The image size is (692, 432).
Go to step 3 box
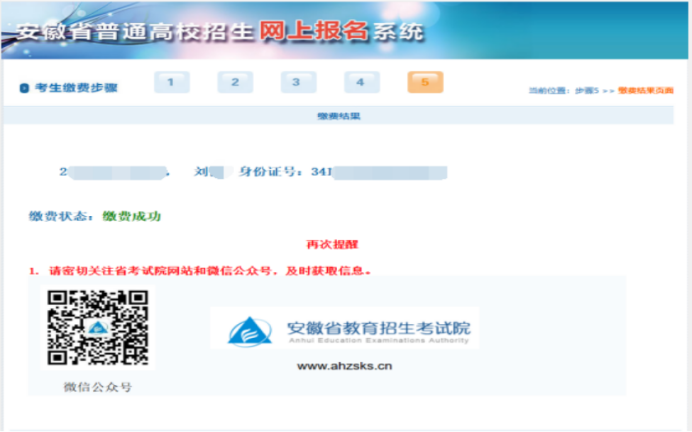pyautogui.click(x=298, y=83)
